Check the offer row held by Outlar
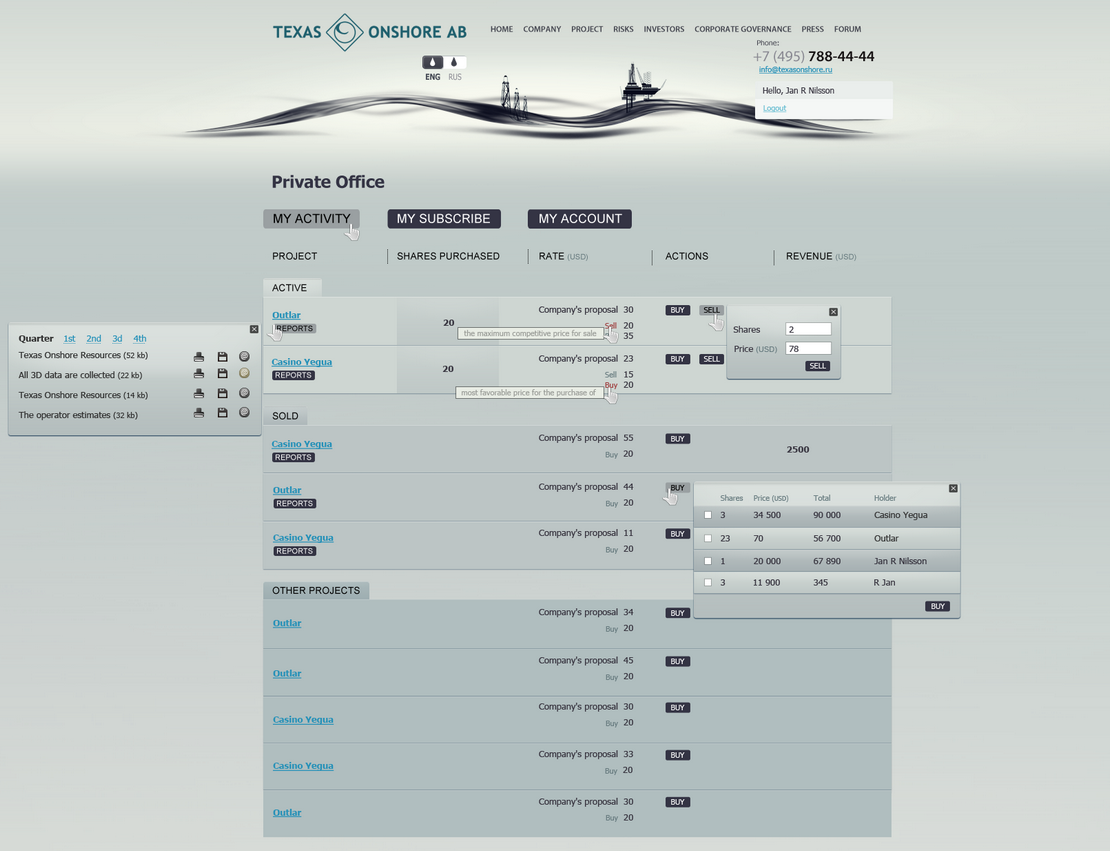The height and width of the screenshot is (851, 1110). click(708, 538)
